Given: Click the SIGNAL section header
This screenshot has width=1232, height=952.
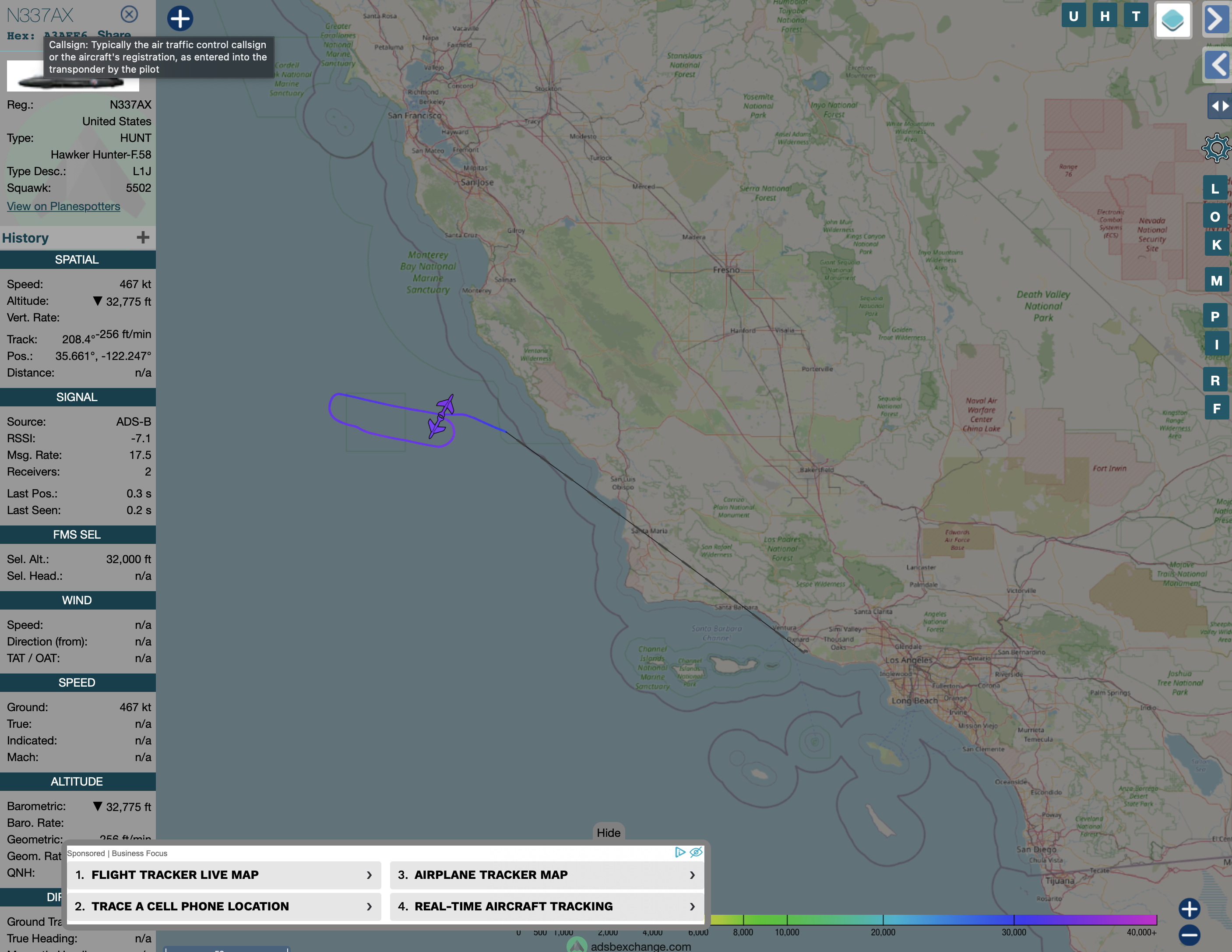Looking at the screenshot, I should tap(77, 397).
